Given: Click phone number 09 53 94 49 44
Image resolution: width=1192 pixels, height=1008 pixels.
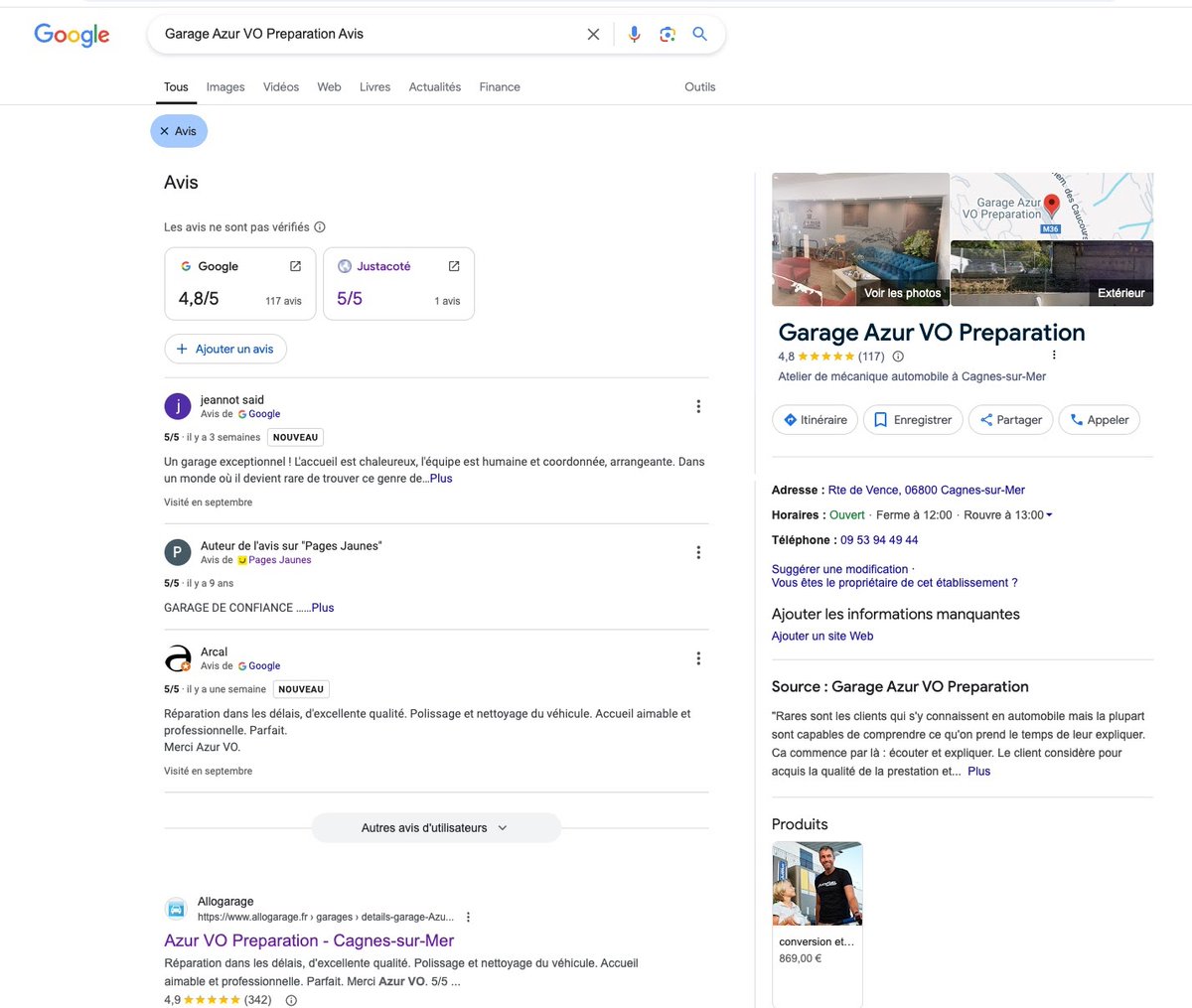Looking at the screenshot, I should click(879, 540).
